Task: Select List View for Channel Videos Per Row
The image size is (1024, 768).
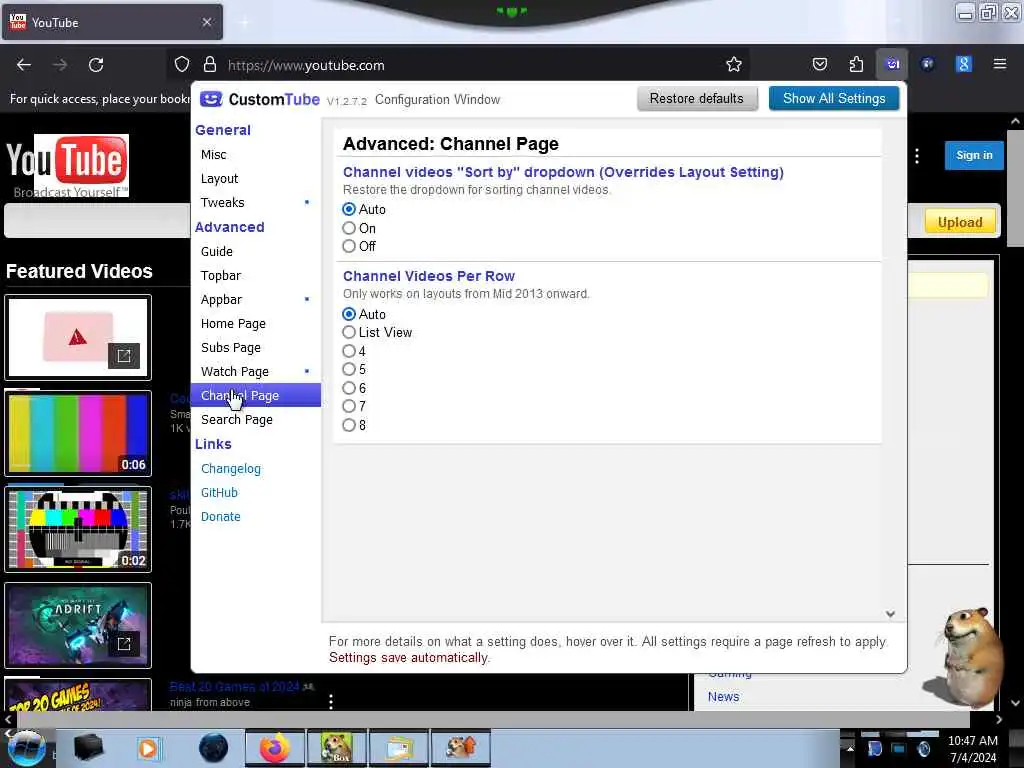Action: 349,332
